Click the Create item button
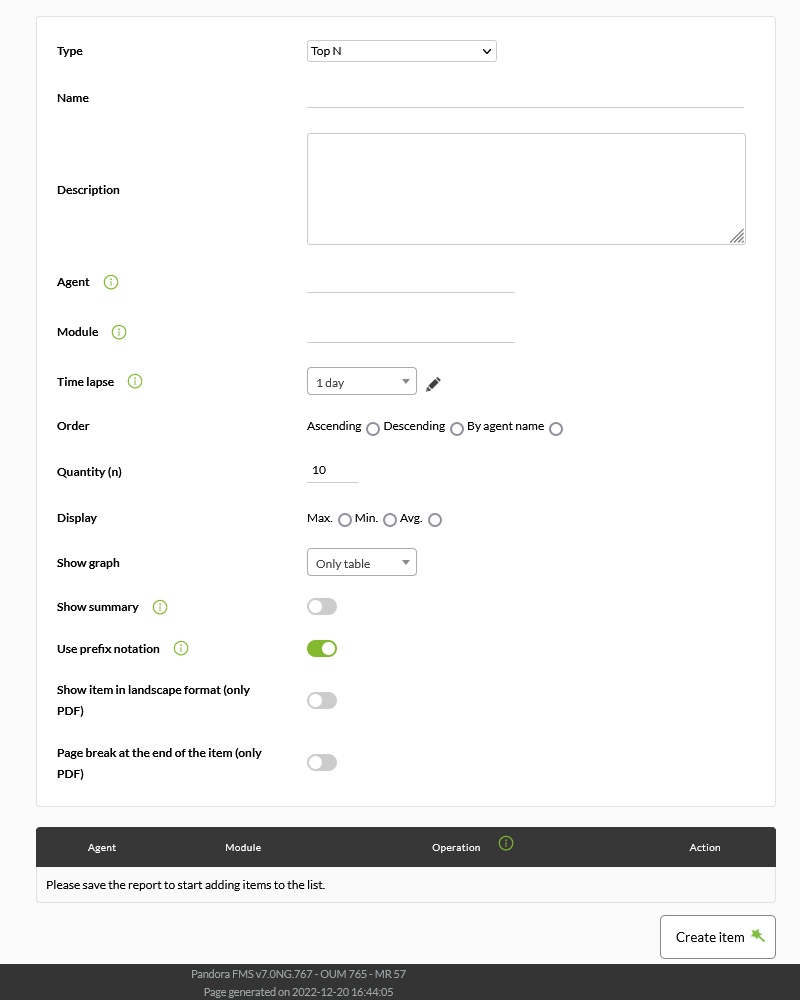 [x=718, y=937]
